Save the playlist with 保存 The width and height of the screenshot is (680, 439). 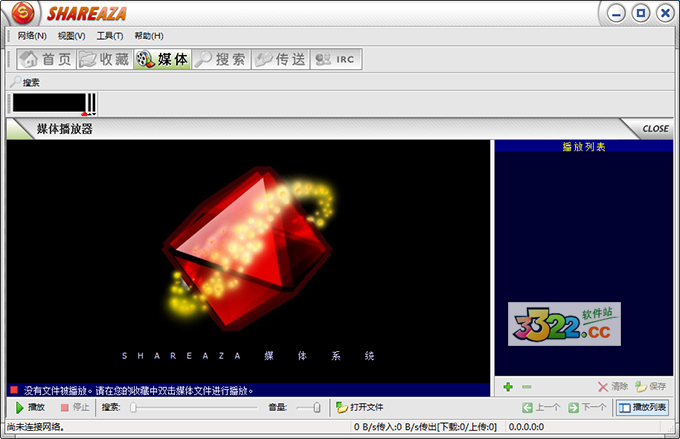[x=650, y=386]
